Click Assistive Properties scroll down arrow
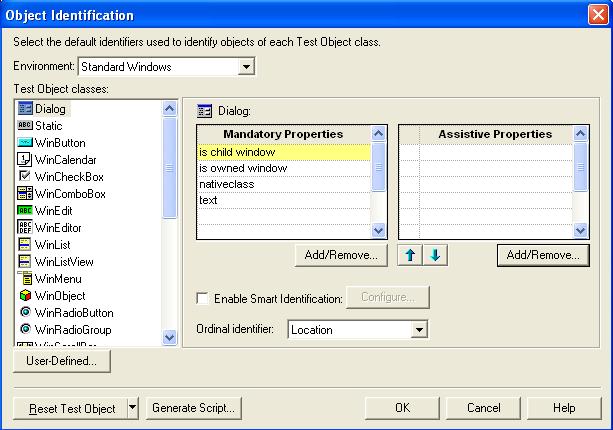Image resolution: width=613 pixels, height=430 pixels. 581,230
